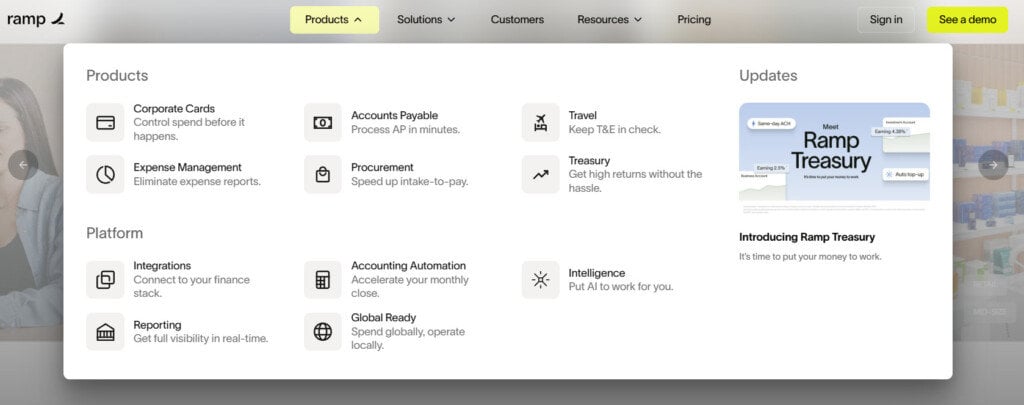The width and height of the screenshot is (1024, 405).
Task: Click the Procurement shopping bag icon
Action: click(323, 174)
